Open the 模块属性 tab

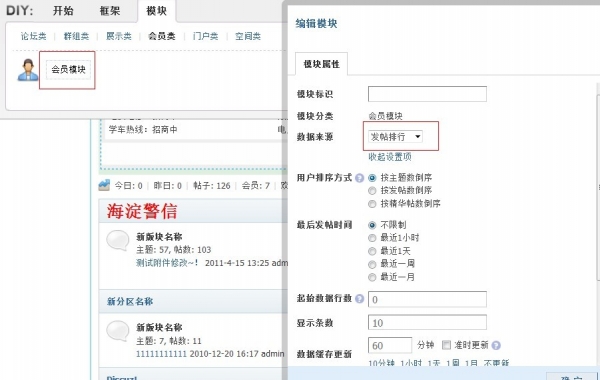click(321, 64)
